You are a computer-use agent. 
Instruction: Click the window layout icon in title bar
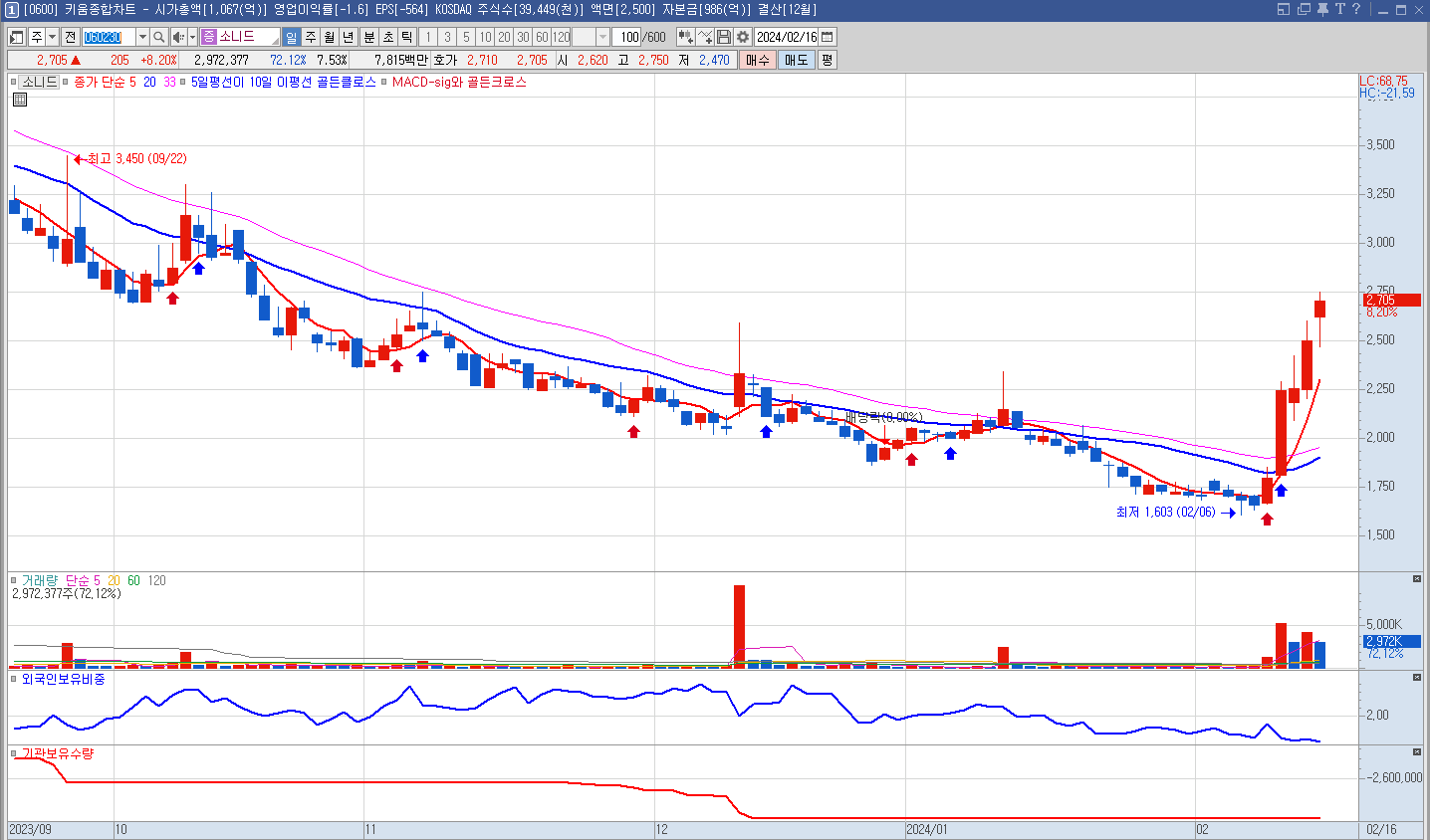coord(1284,9)
